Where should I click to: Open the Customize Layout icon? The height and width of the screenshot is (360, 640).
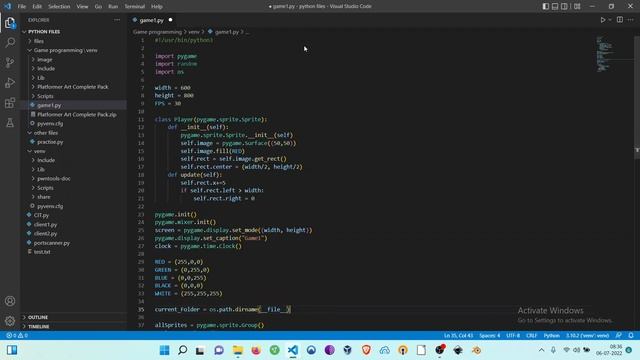click(x=577, y=6)
